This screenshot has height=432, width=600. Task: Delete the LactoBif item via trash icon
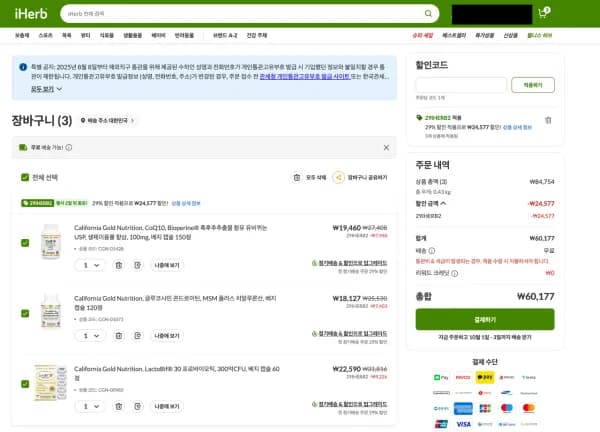click(x=119, y=406)
